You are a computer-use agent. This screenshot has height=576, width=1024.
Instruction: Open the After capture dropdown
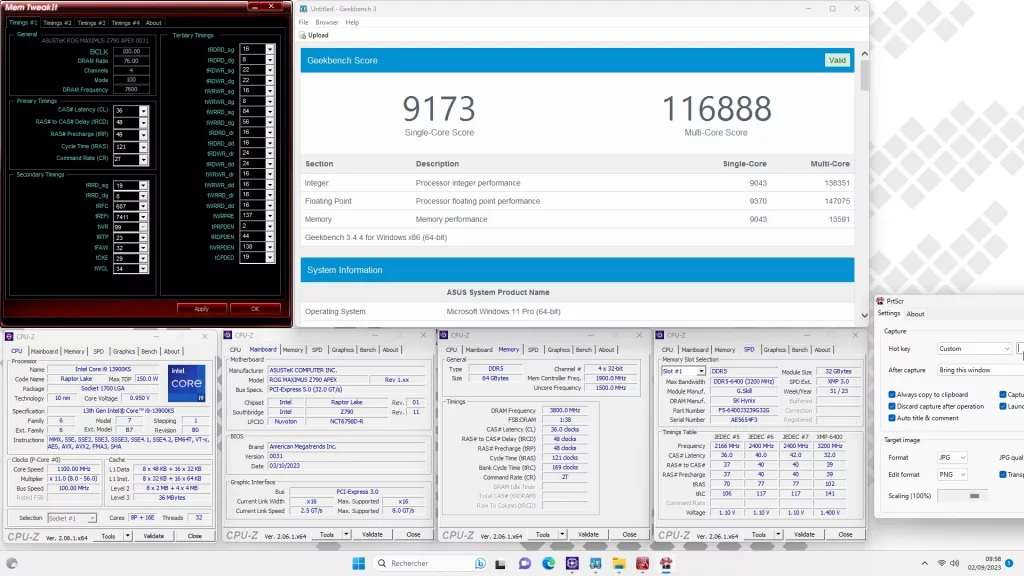point(980,370)
